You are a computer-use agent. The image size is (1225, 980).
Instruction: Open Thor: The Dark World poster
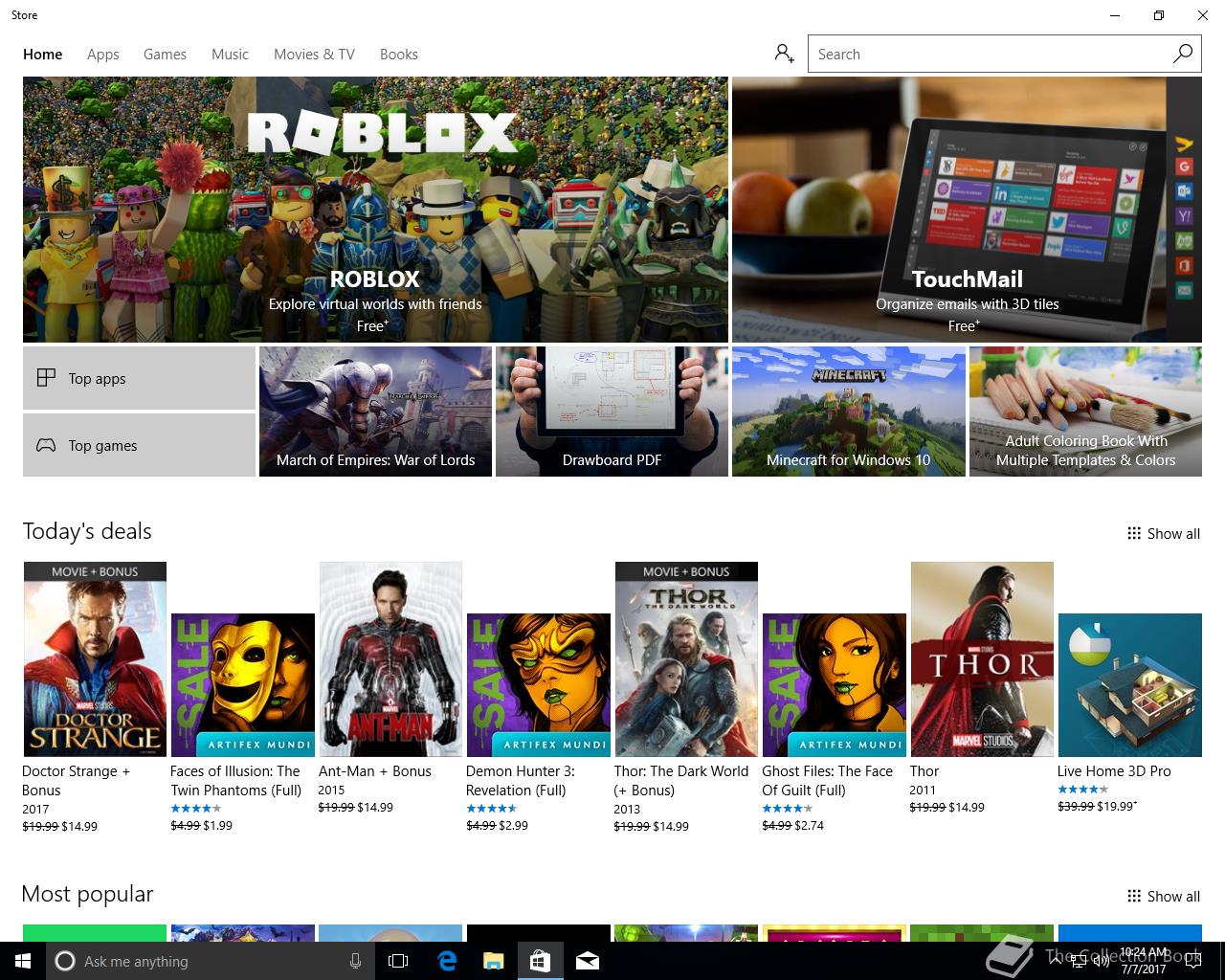pyautogui.click(x=686, y=659)
